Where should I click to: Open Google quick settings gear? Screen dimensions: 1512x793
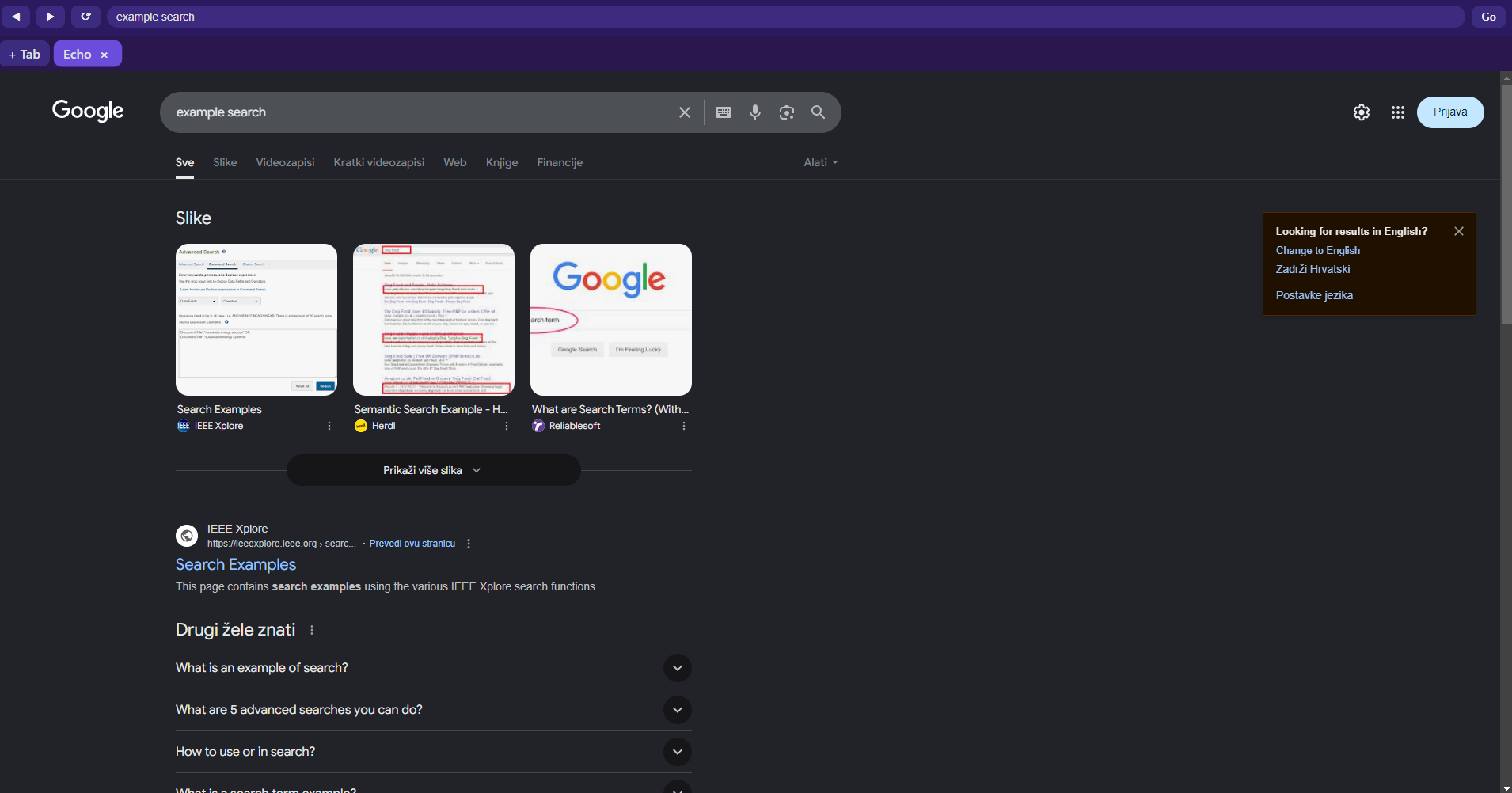(x=1361, y=112)
